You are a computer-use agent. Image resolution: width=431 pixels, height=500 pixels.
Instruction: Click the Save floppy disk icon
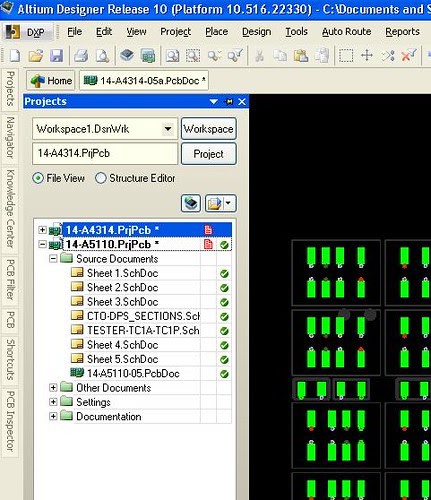pyautogui.click(x=57, y=56)
